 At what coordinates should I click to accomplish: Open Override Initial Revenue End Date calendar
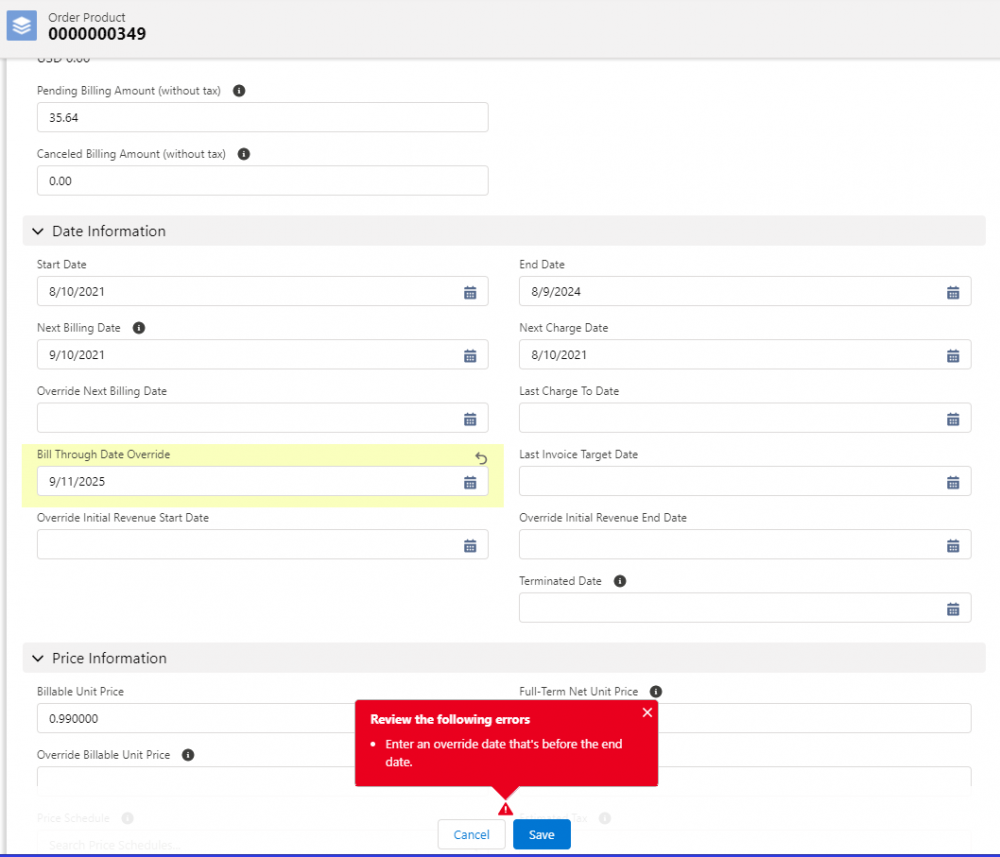[x=953, y=545]
